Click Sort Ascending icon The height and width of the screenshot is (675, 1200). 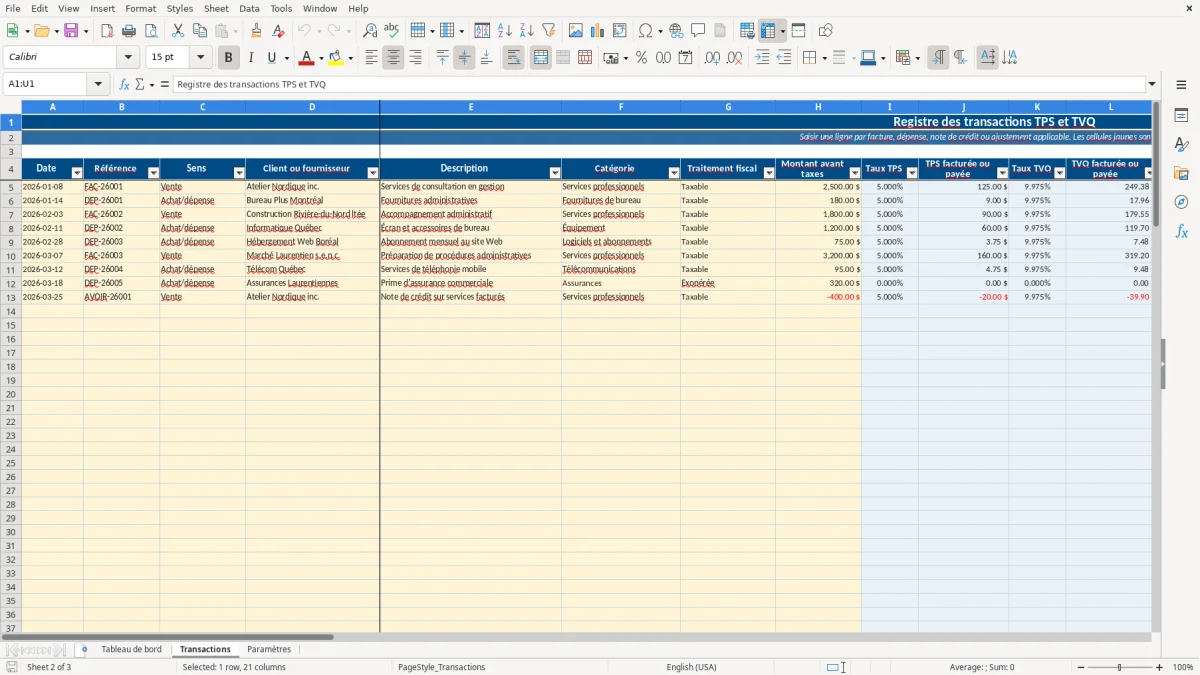tap(505, 31)
